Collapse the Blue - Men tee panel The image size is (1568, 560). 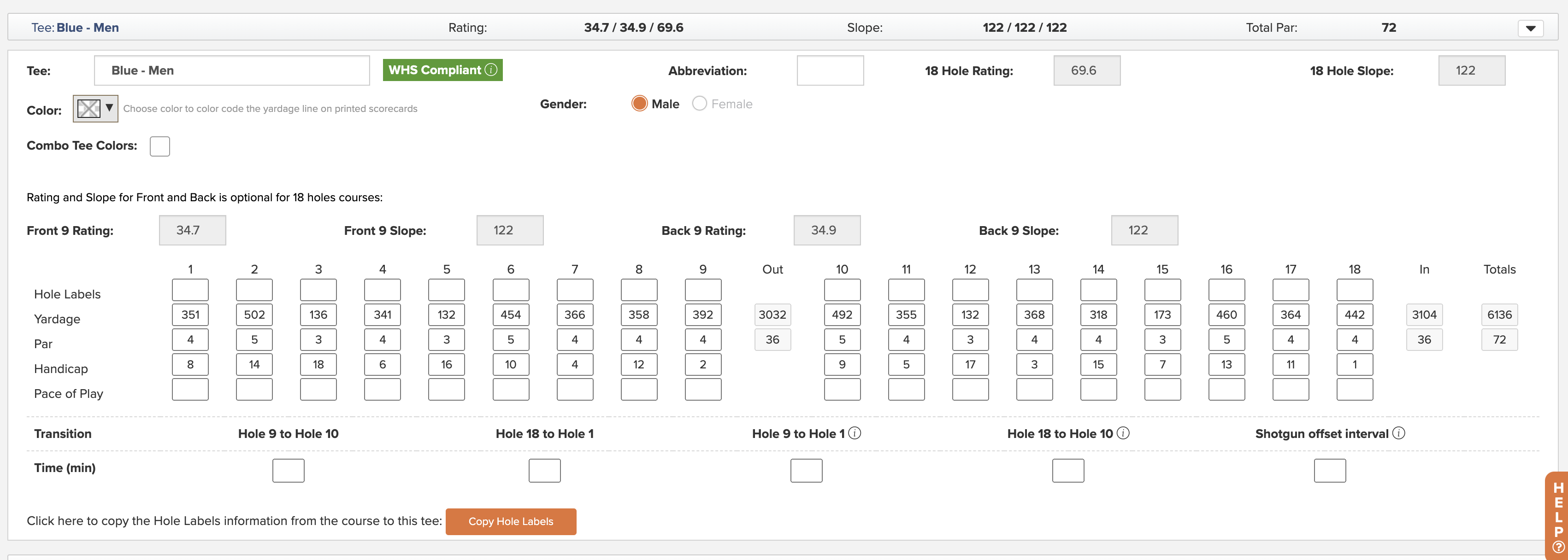click(x=1530, y=28)
